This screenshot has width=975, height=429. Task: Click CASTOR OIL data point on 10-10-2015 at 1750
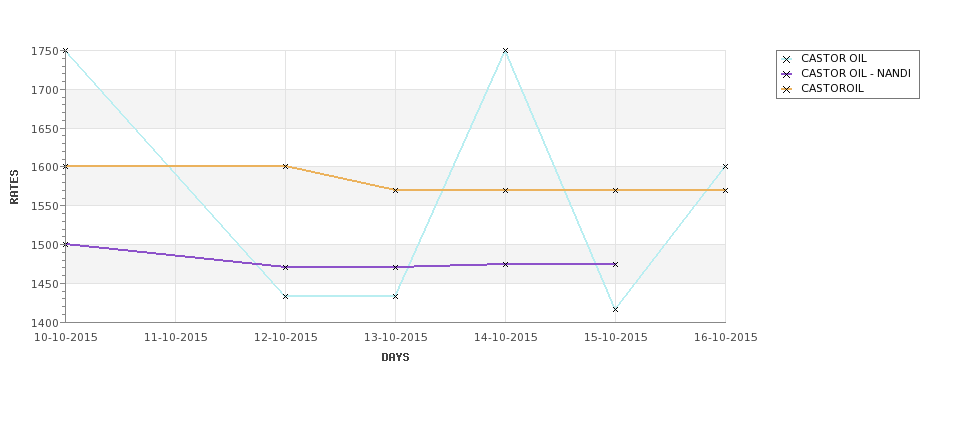(65, 50)
